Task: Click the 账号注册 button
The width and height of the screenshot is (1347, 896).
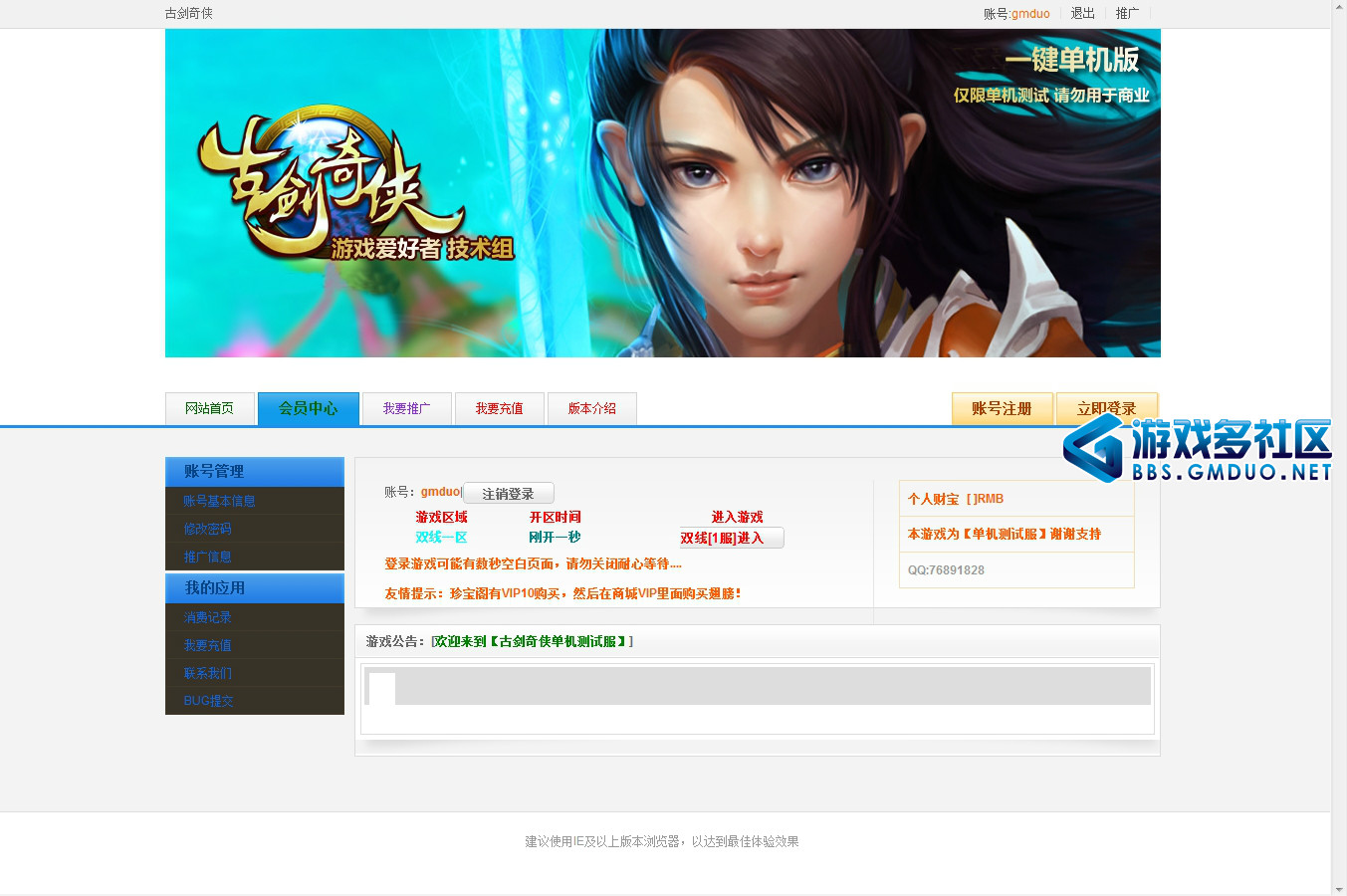Action: (x=1002, y=408)
